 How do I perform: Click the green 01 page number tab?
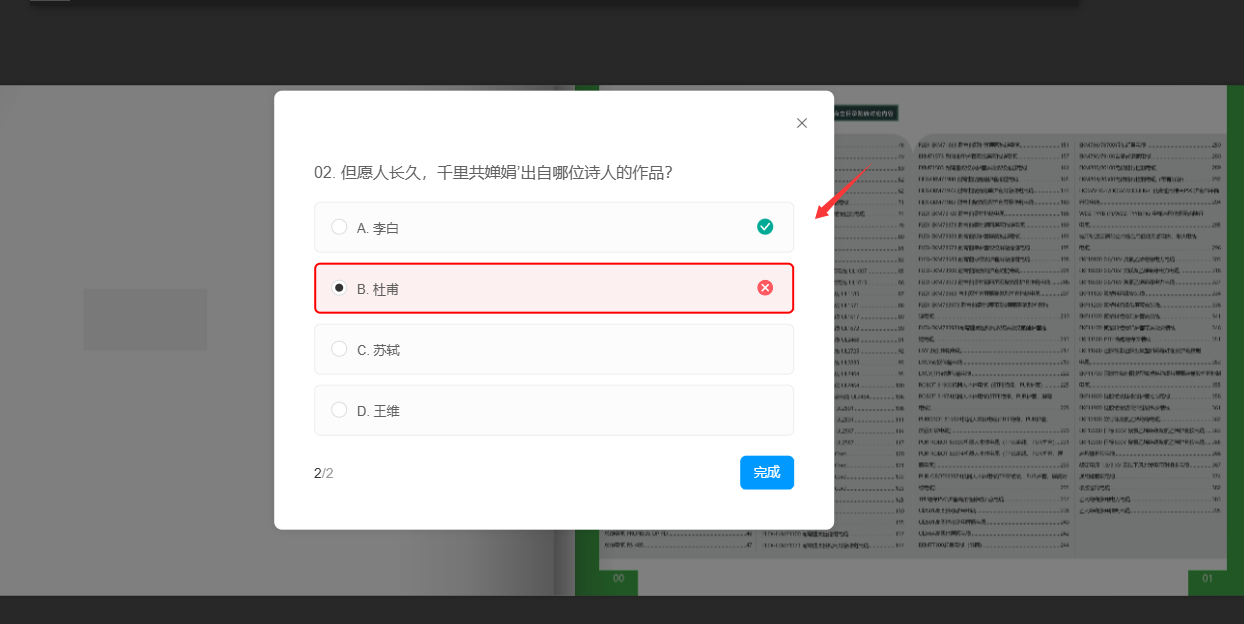[1206, 579]
